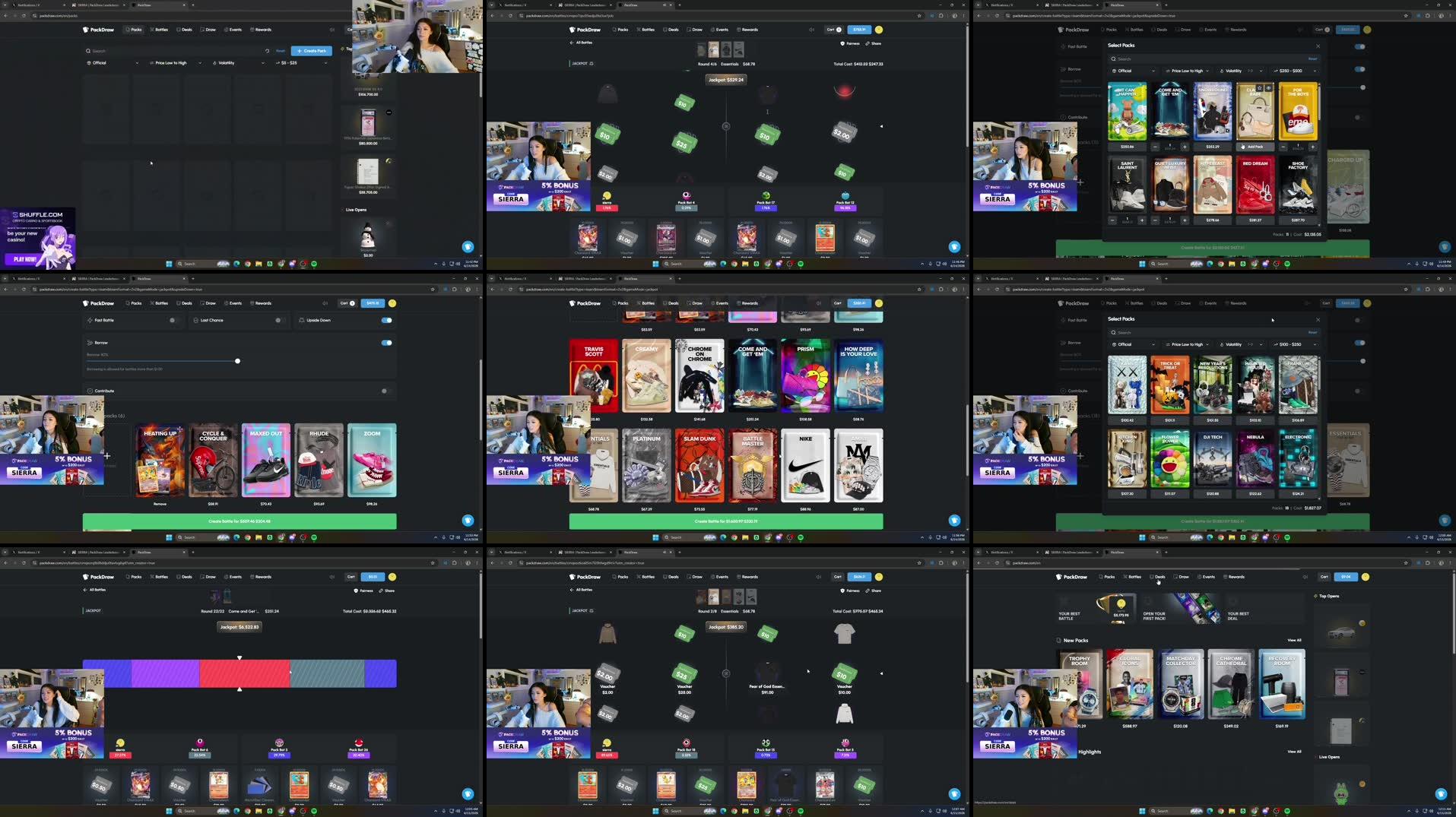Go back to All Battles in Round 22/22 screen

point(95,590)
